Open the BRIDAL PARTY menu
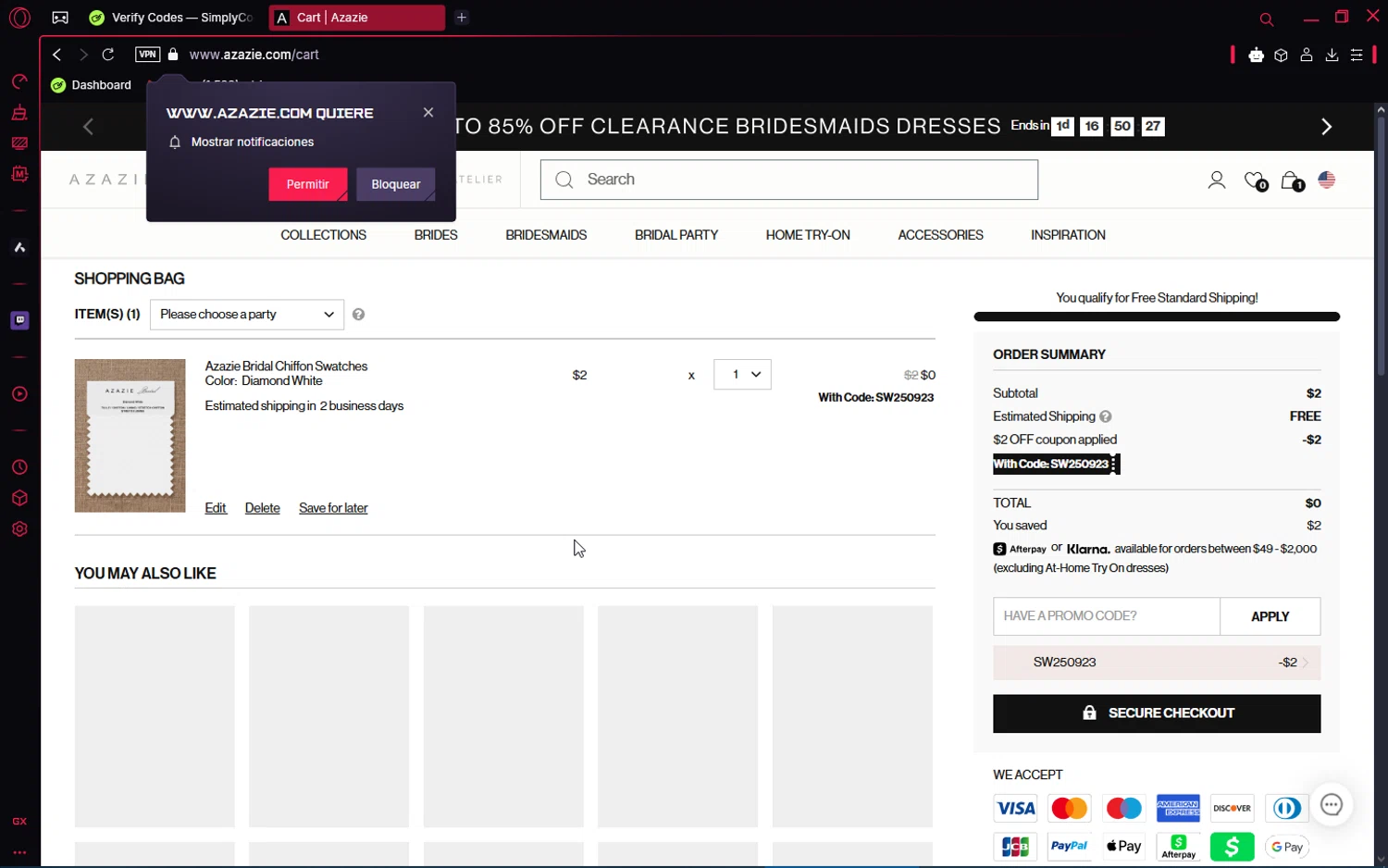 pyautogui.click(x=676, y=235)
